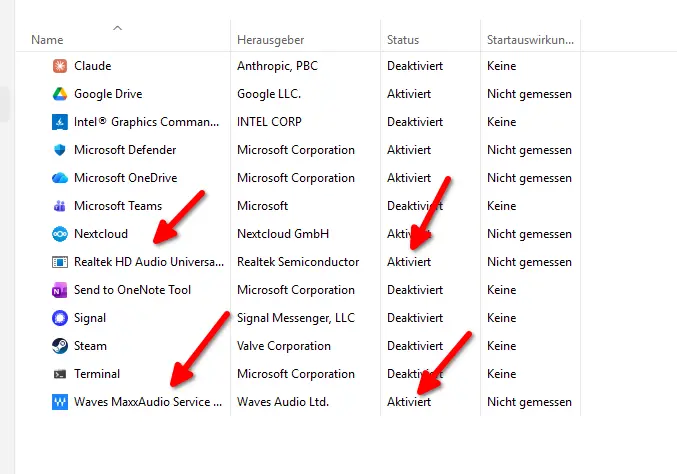Click the Microsoft OneDrive cloud icon
677x474 pixels.
click(x=59, y=178)
